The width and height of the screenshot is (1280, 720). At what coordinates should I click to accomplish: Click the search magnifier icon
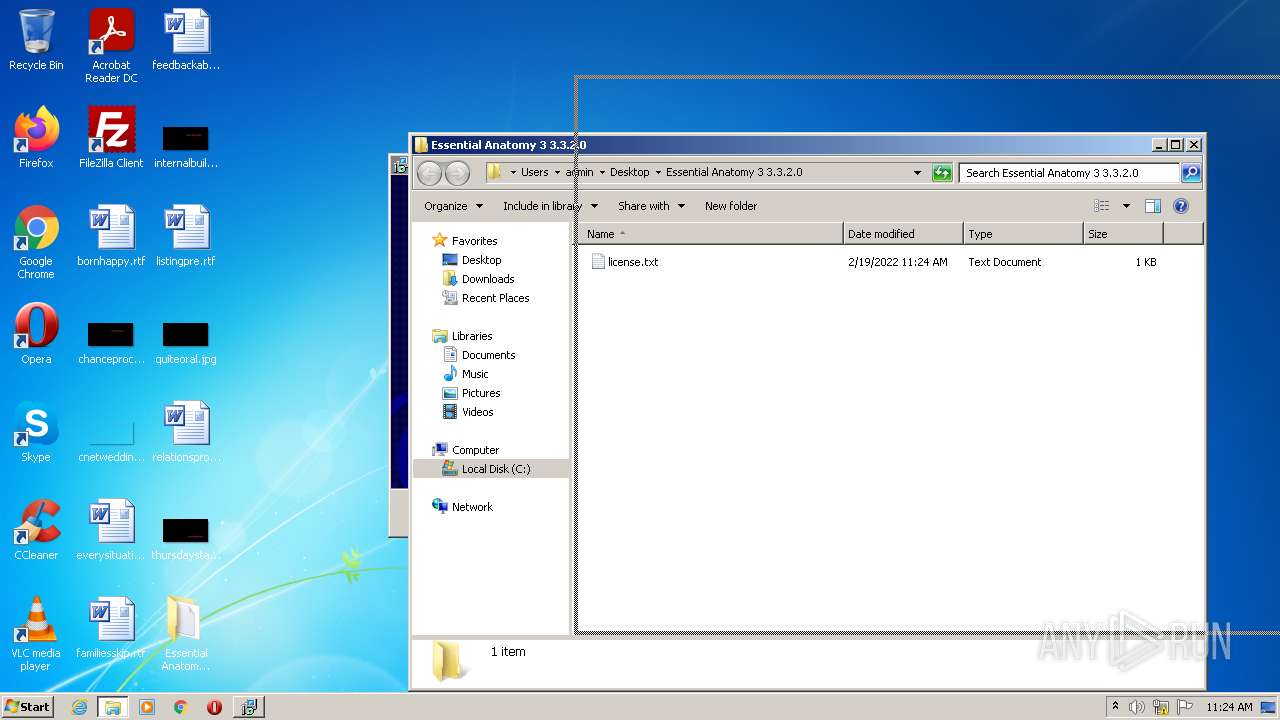coord(1190,173)
